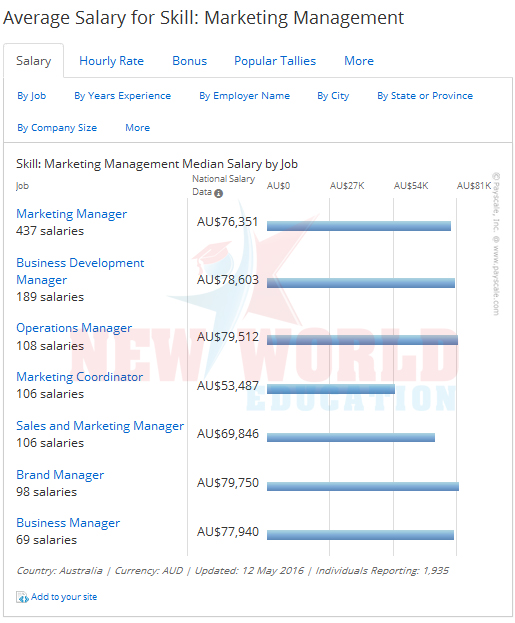Click the Add to your site link
Viewport: 515px width, 623px height.
pyautogui.click(x=64, y=597)
